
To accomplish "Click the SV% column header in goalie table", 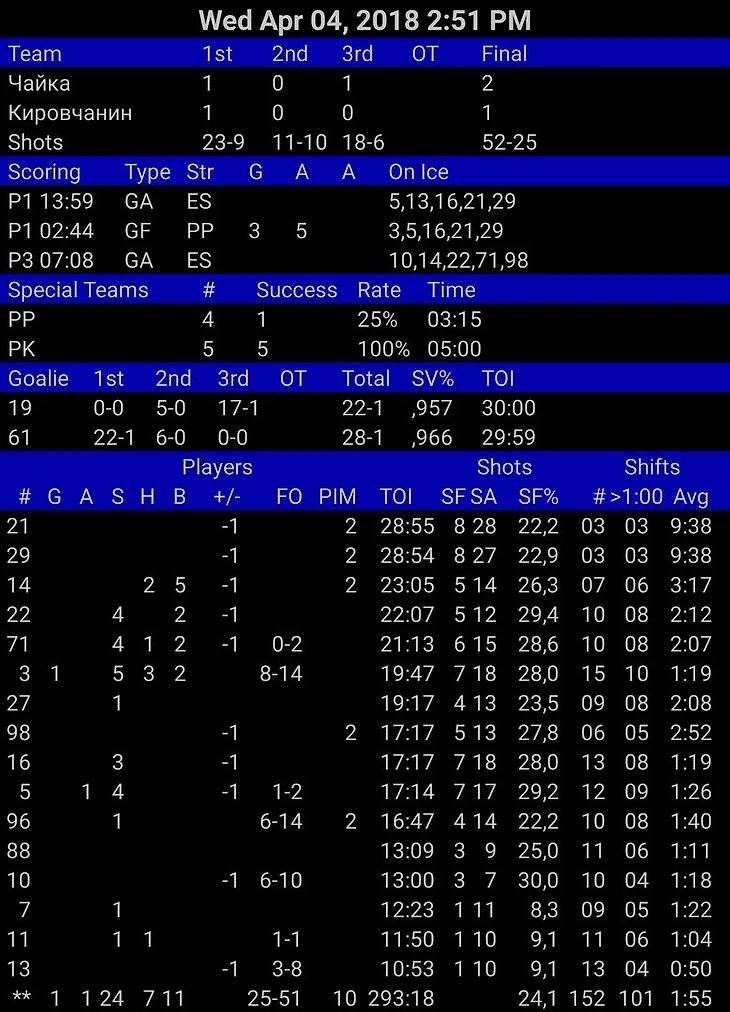I will (432, 379).
